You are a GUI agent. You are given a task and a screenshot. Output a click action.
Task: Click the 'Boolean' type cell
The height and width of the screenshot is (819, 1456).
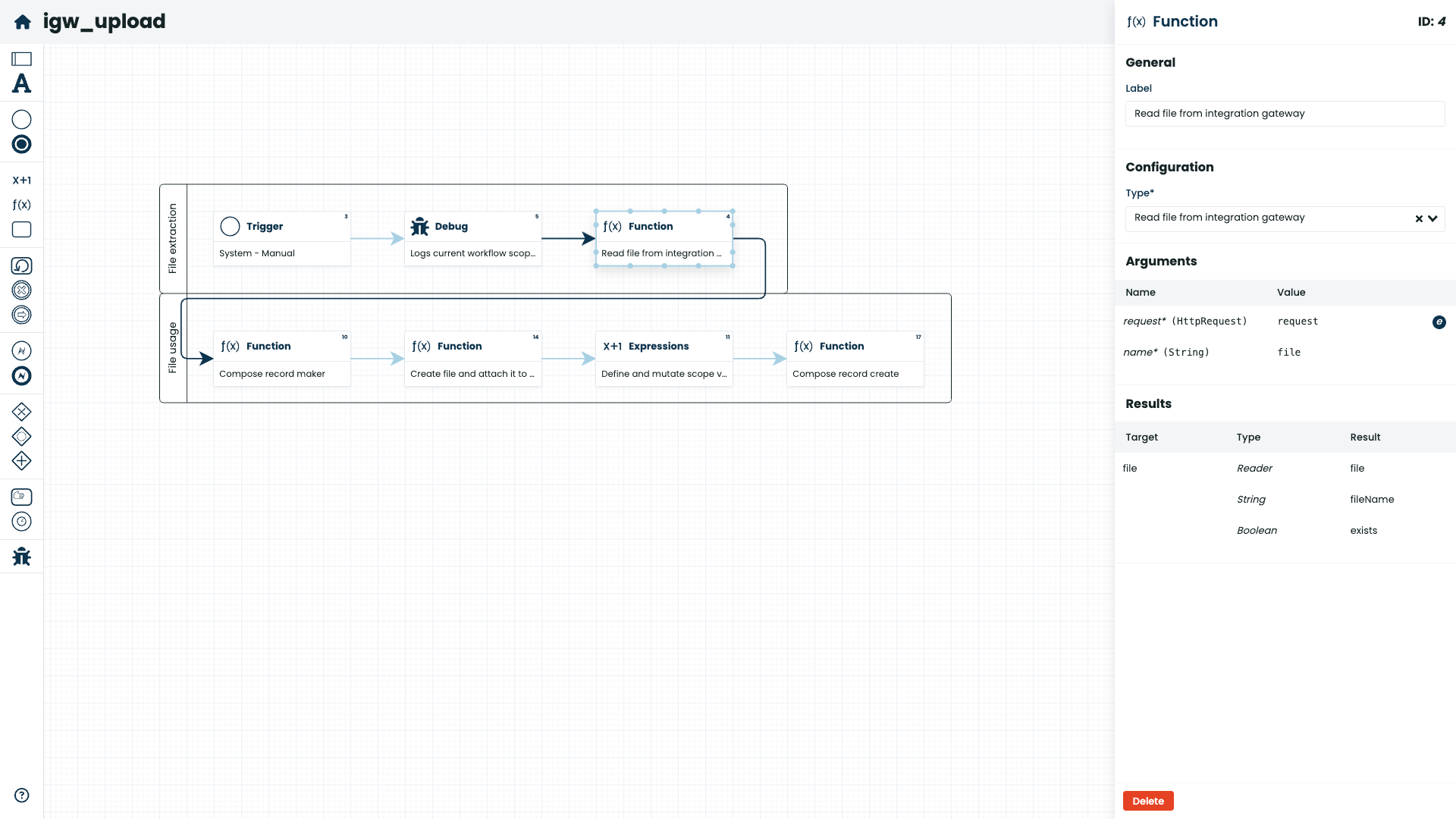(1257, 531)
